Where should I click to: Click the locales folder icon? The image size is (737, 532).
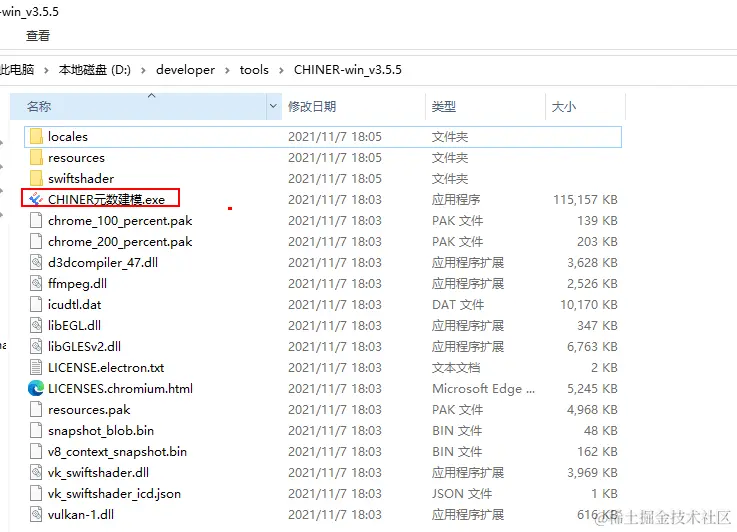pyautogui.click(x=36, y=137)
